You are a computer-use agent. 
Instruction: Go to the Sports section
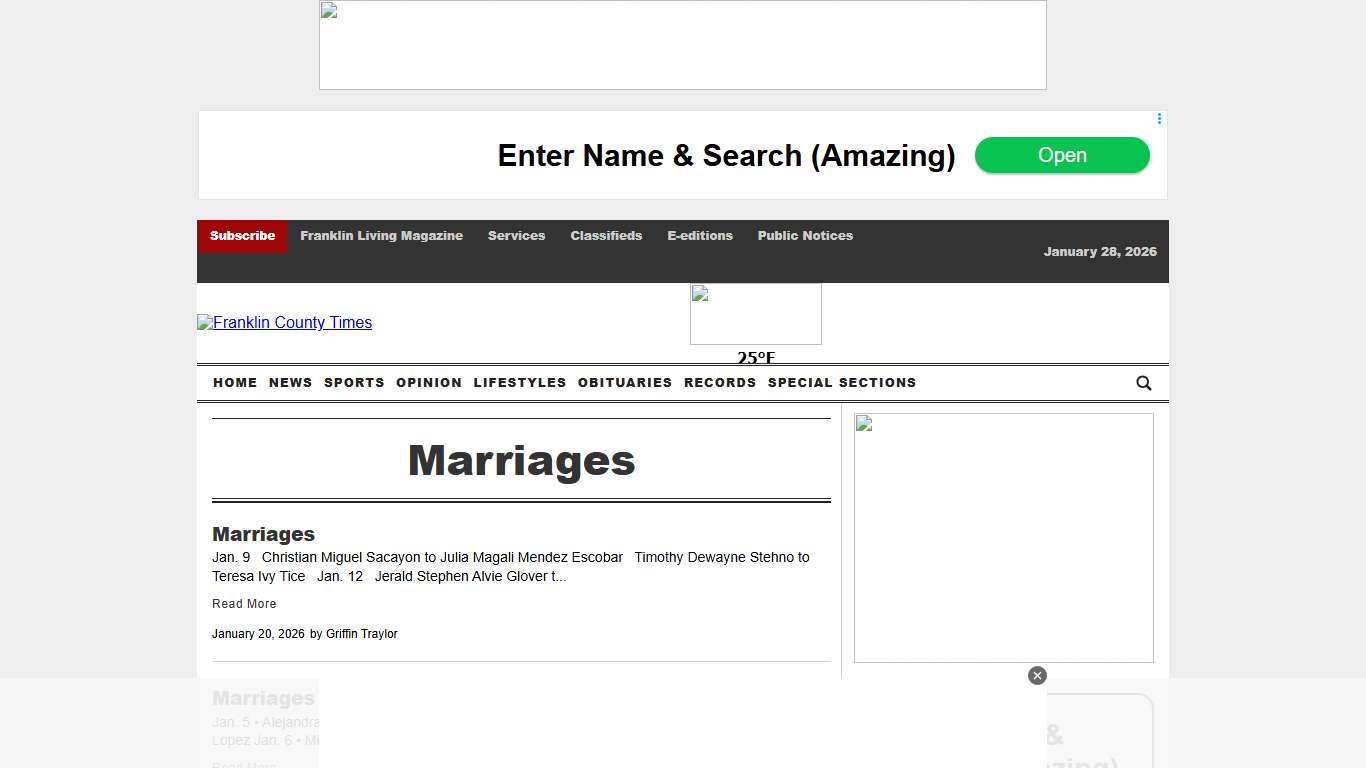[x=354, y=383]
